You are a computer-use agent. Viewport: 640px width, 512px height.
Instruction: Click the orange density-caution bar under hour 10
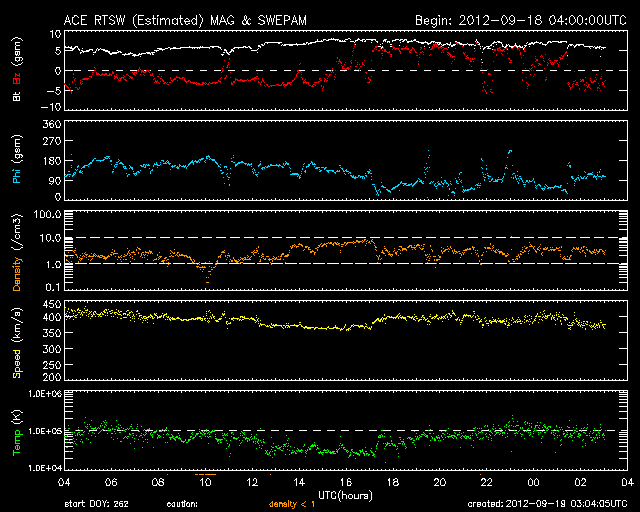pos(205,474)
